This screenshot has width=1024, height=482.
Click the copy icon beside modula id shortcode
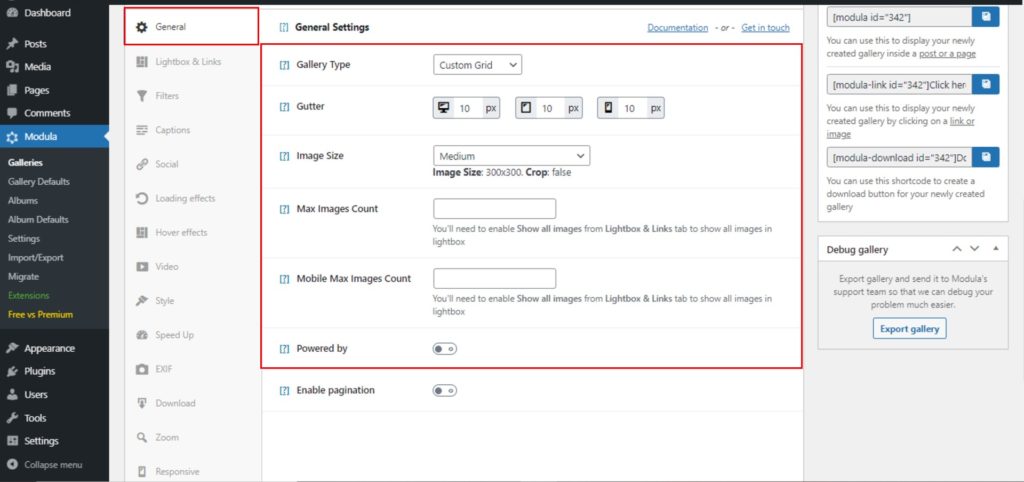tap(985, 17)
